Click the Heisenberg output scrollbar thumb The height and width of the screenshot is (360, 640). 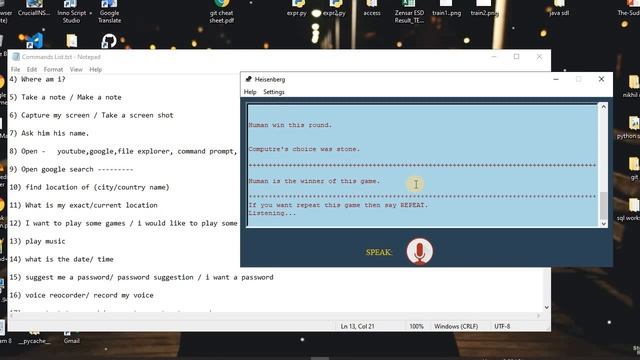click(603, 205)
